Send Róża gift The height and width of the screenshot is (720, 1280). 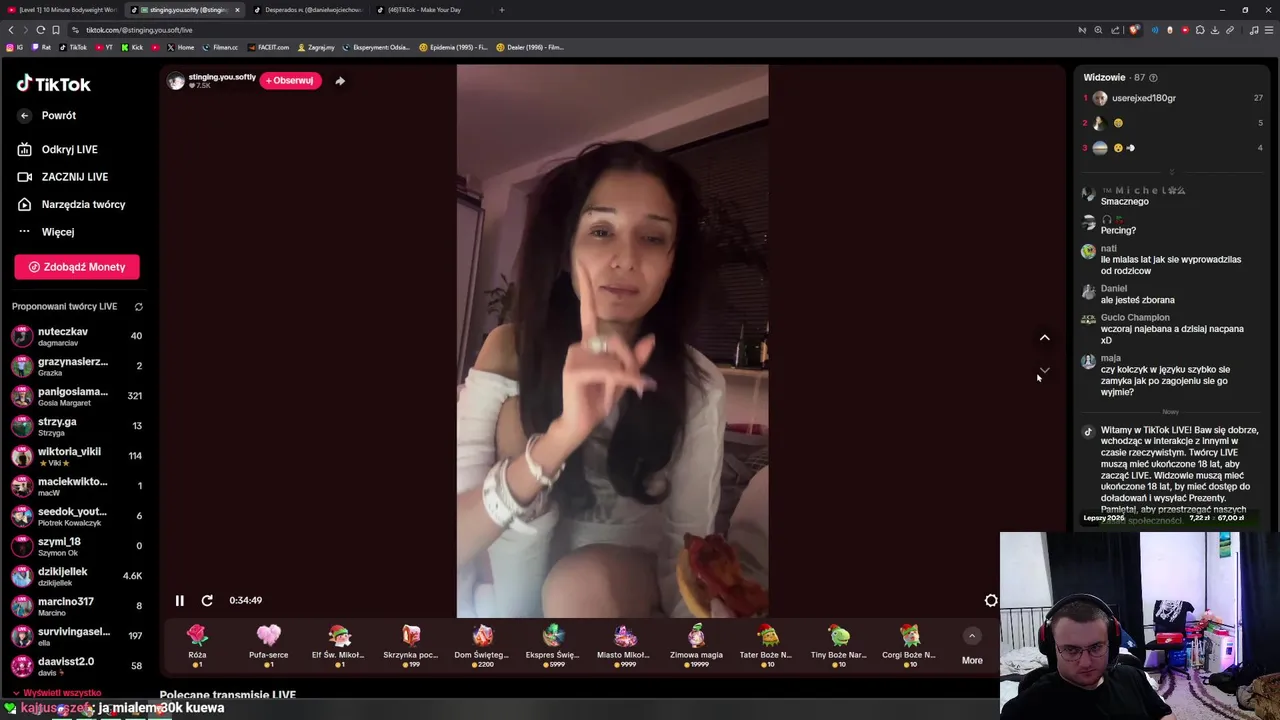[x=197, y=646]
